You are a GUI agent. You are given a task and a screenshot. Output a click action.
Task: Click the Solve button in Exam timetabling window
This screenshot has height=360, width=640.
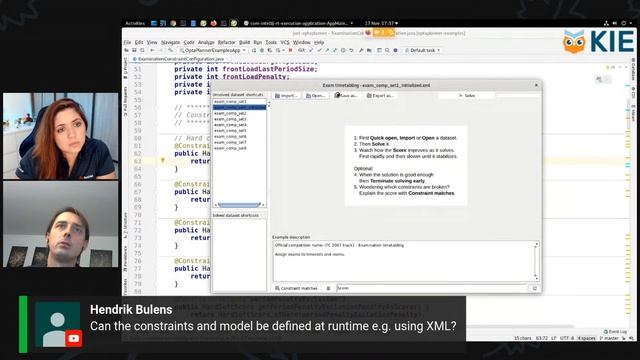(467, 96)
